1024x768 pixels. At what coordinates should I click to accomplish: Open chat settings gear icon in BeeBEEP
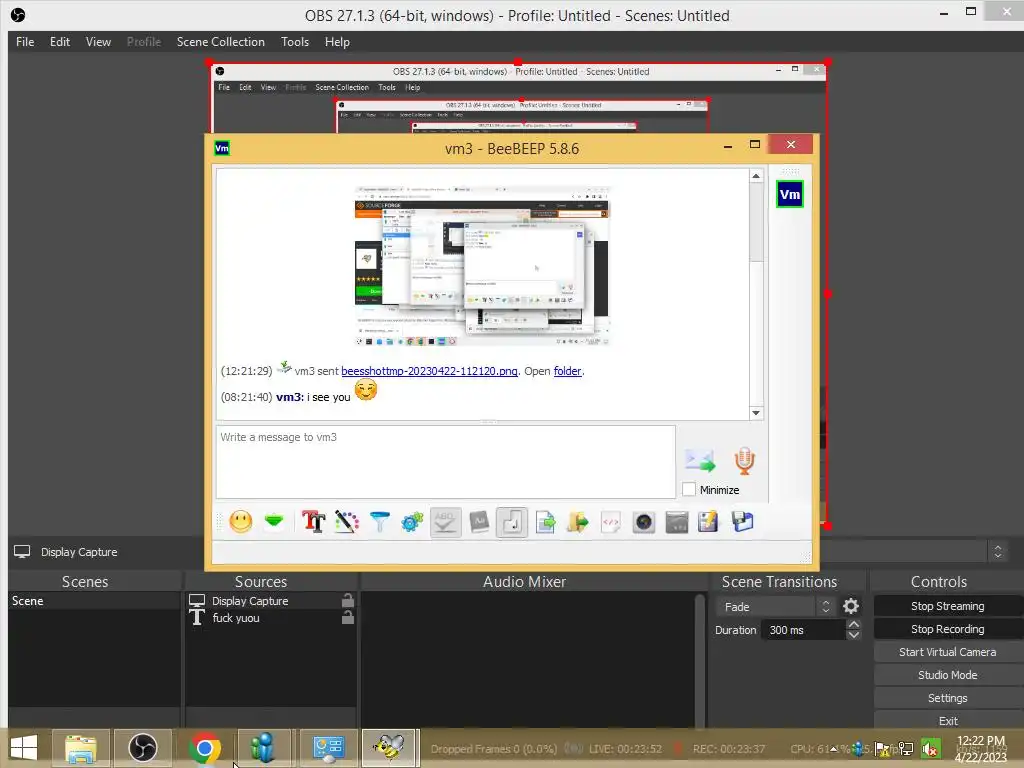(x=412, y=521)
